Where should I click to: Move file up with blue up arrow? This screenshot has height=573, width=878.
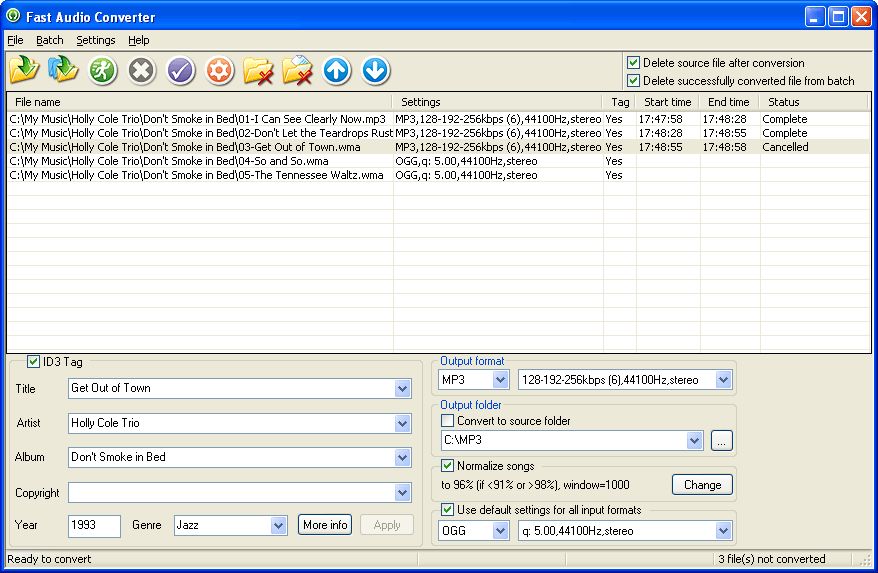(337, 71)
